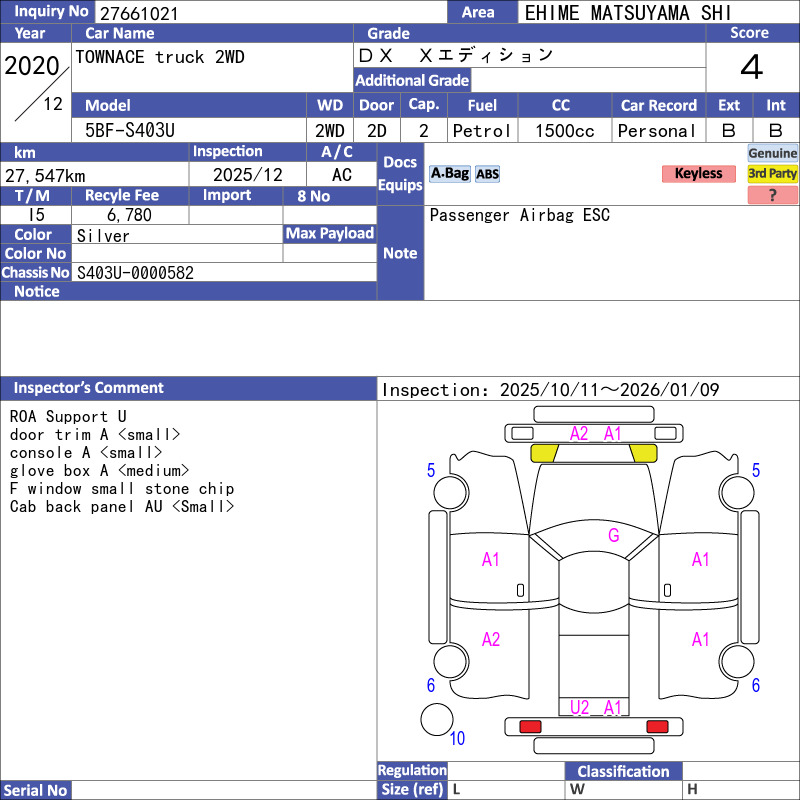Select the Genuine label
800x800 pixels.
772,153
